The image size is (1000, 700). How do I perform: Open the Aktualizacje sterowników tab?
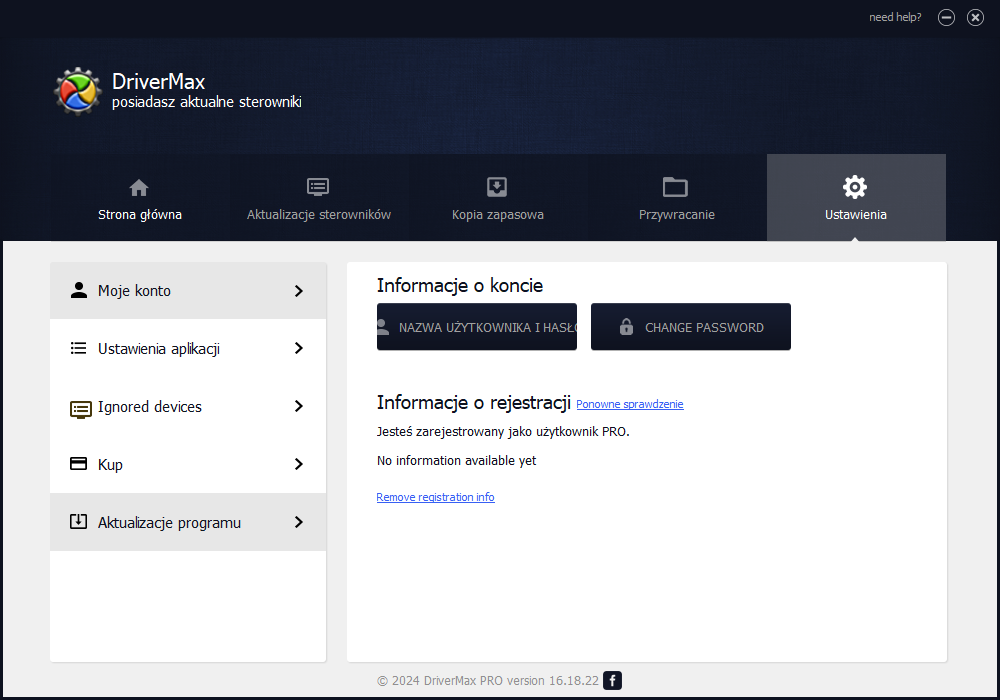click(x=319, y=198)
